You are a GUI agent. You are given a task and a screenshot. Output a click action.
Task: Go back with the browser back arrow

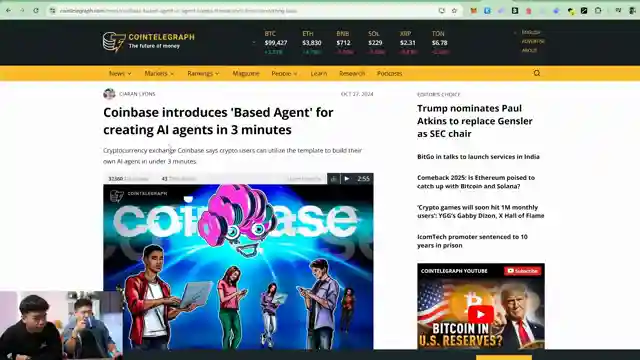pos(9,11)
